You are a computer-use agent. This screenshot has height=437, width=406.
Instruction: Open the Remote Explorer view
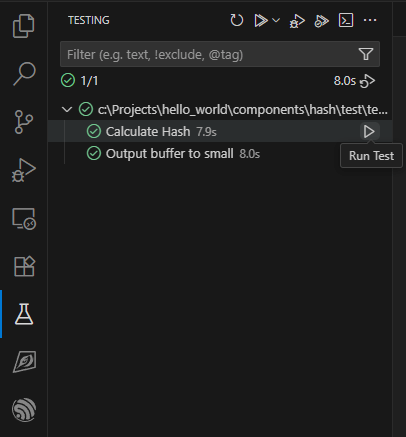[x=24, y=219]
